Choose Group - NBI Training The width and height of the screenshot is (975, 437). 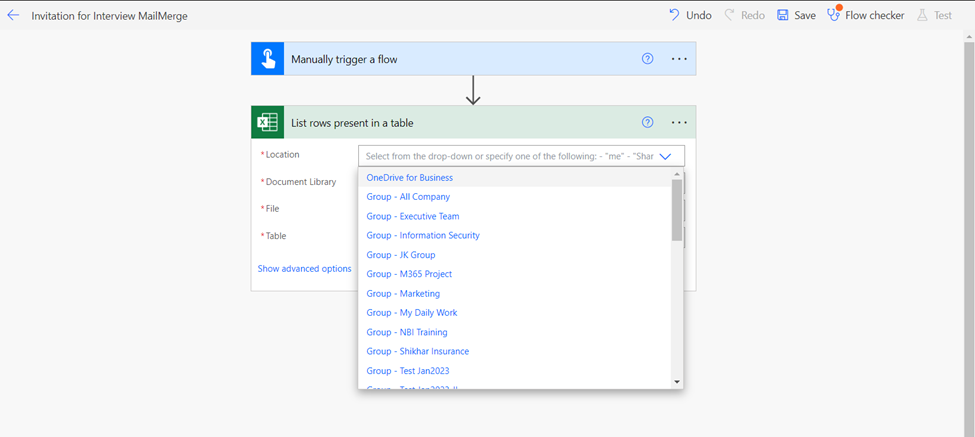(x=515, y=331)
